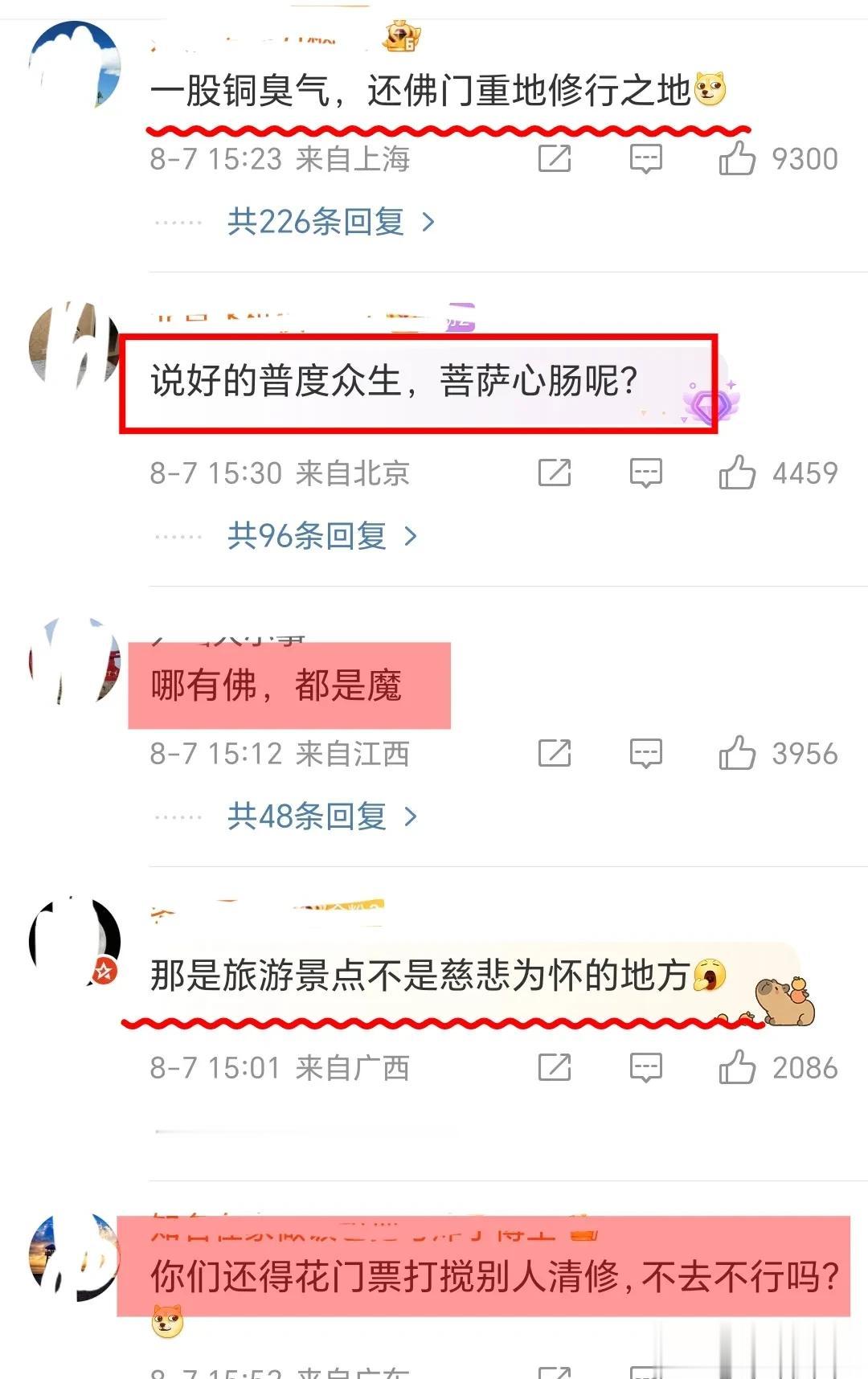This screenshot has width=868, height=1379.
Task: Repost the Shanghai comment via share icon
Action: click(x=555, y=158)
